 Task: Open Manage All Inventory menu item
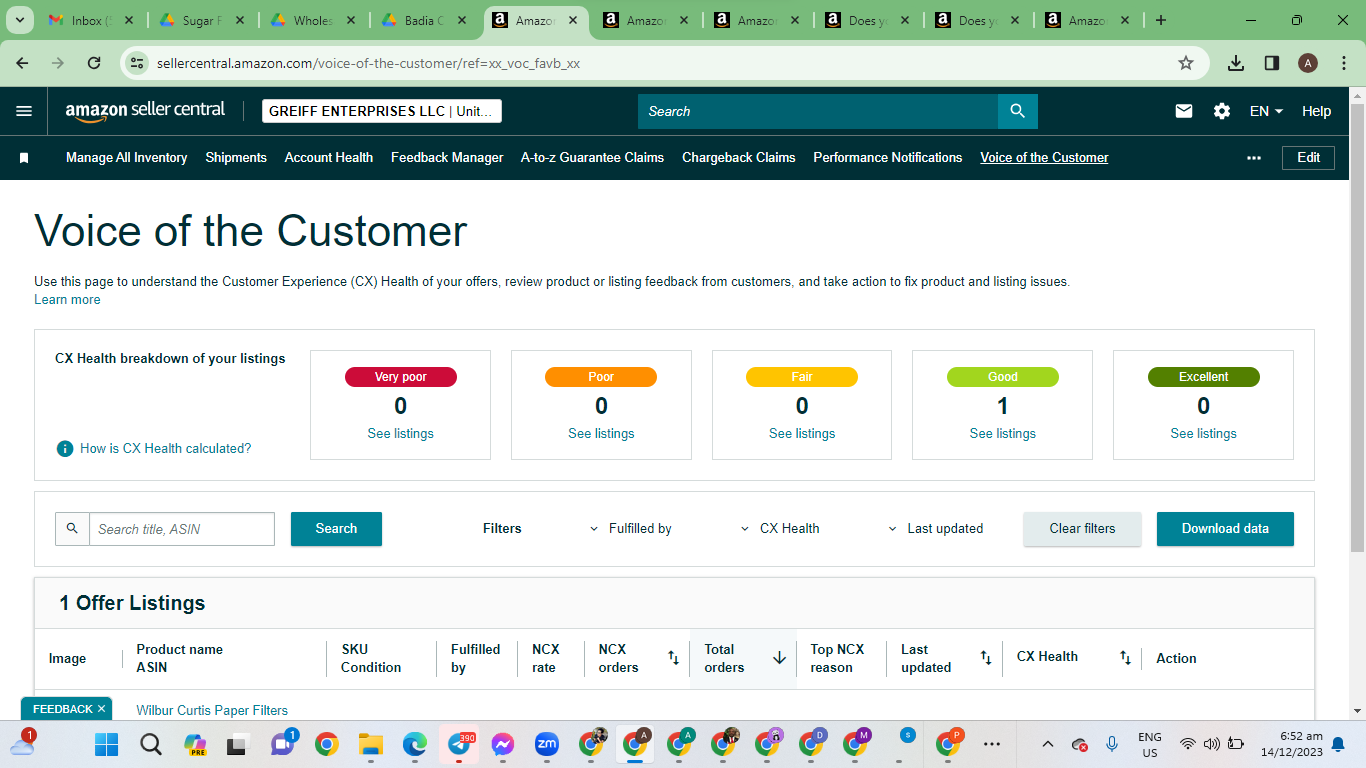pyautogui.click(x=127, y=158)
